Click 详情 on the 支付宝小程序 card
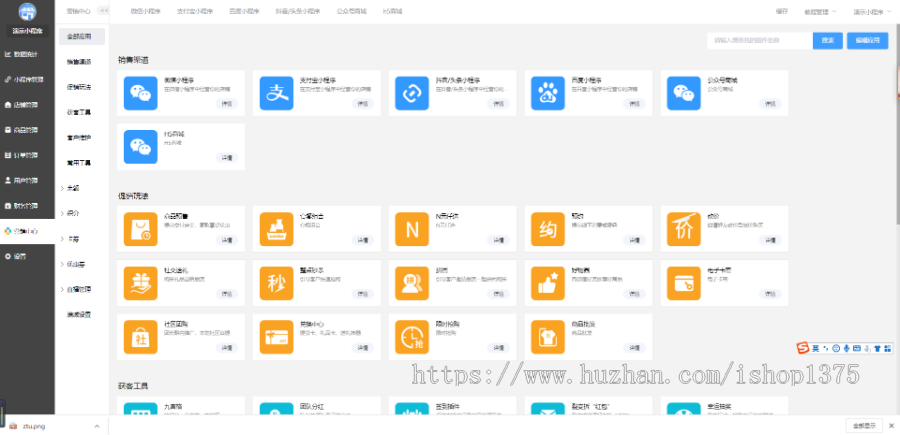The image size is (900, 435). 363,104
